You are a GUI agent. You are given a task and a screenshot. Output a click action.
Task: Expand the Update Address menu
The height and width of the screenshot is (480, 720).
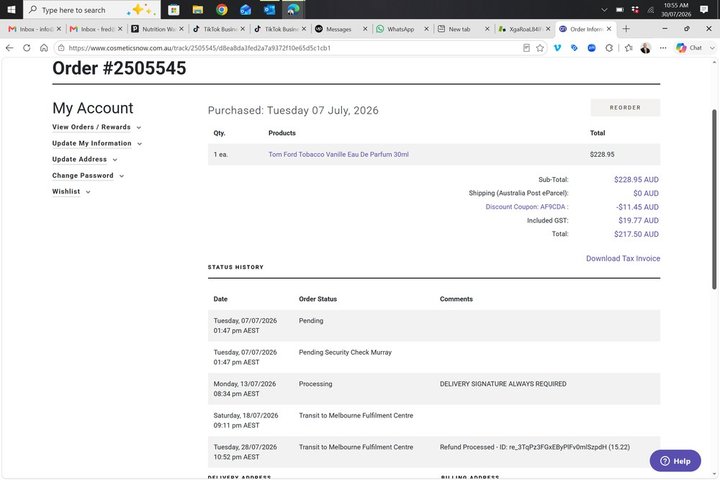(84, 159)
